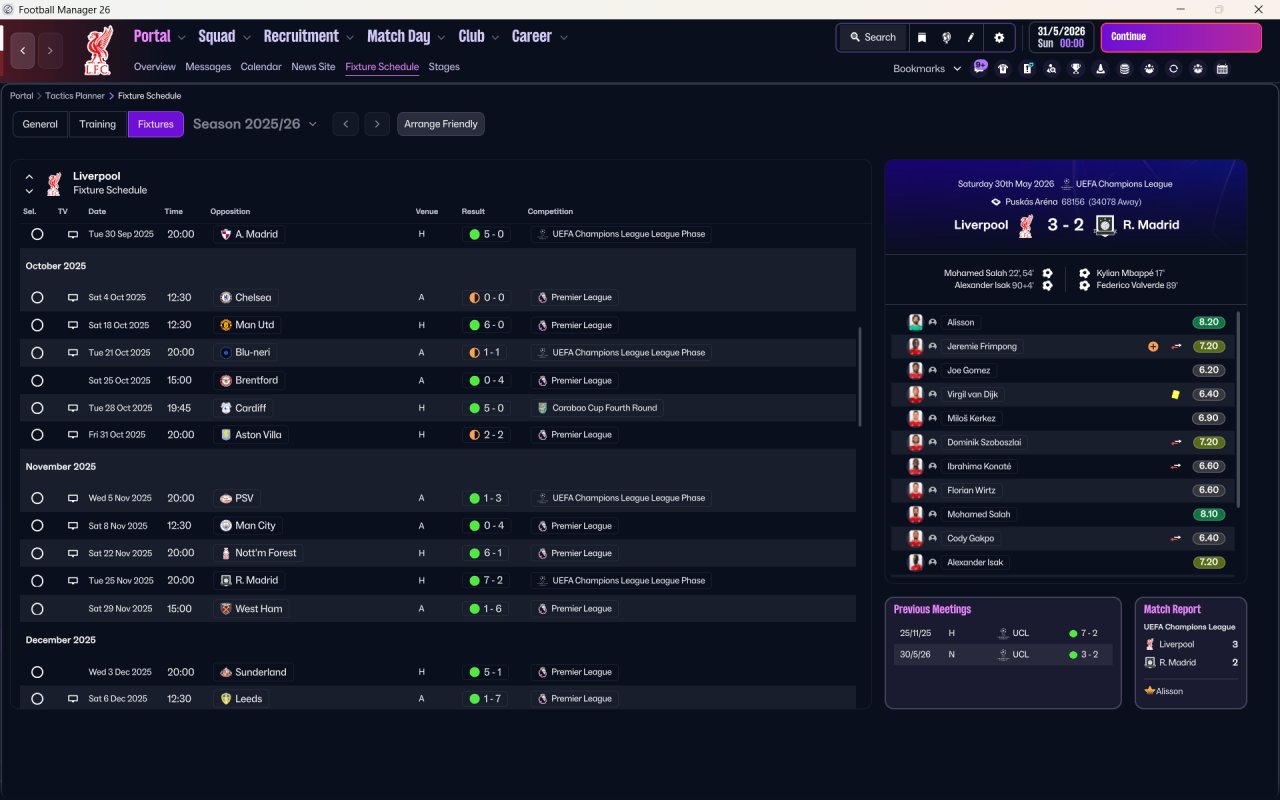Click the Liverpool crest in the match scoreline
1280x800 pixels.
[x=1025, y=225]
